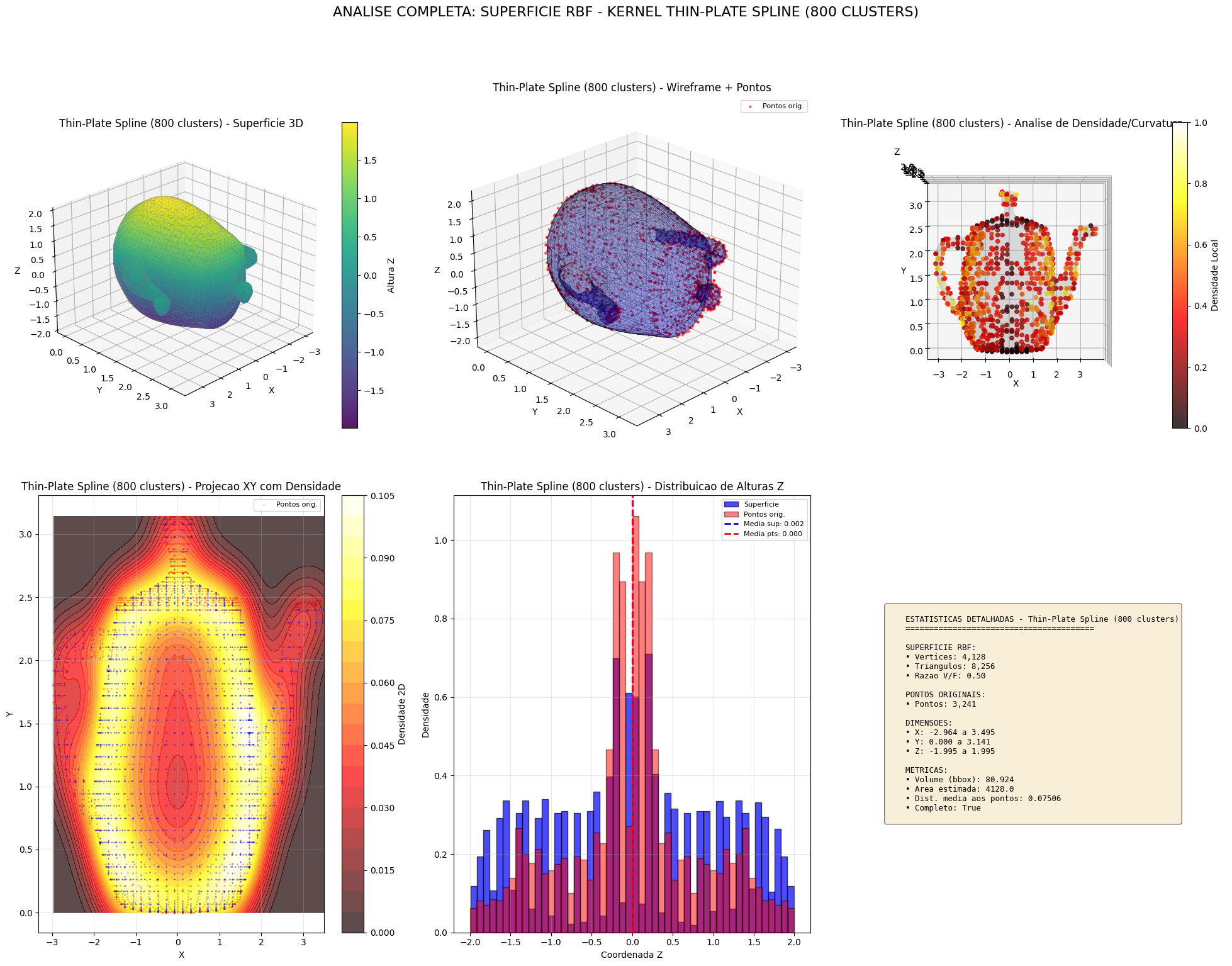
Task: Click the 'Coordenada Z' axis label
Action: click(x=632, y=955)
